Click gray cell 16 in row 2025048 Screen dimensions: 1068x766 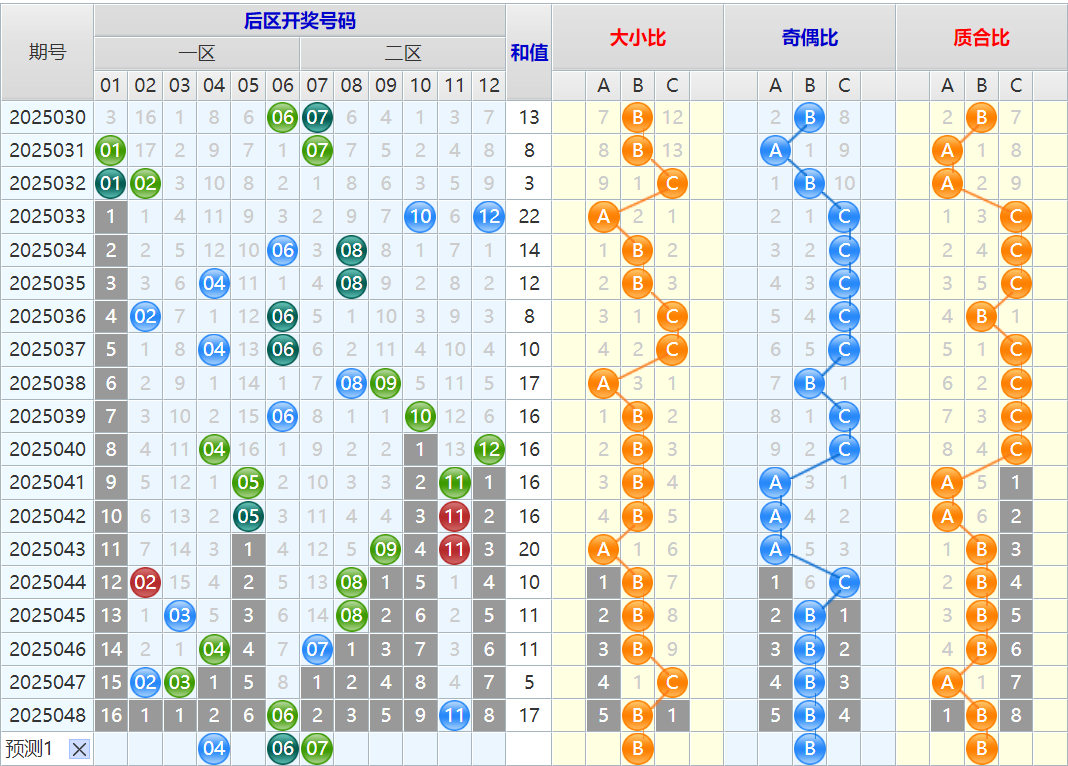[x=110, y=715]
